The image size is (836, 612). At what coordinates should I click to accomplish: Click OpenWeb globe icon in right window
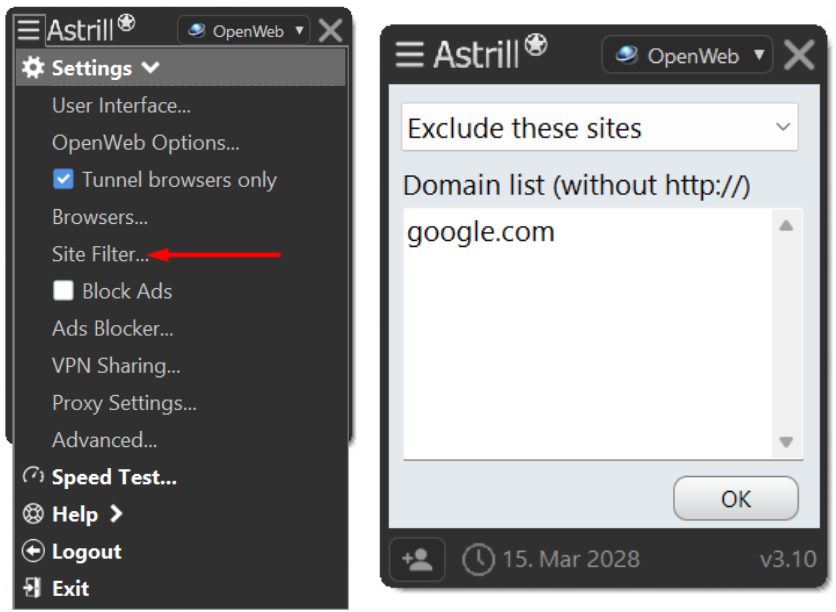(x=627, y=54)
